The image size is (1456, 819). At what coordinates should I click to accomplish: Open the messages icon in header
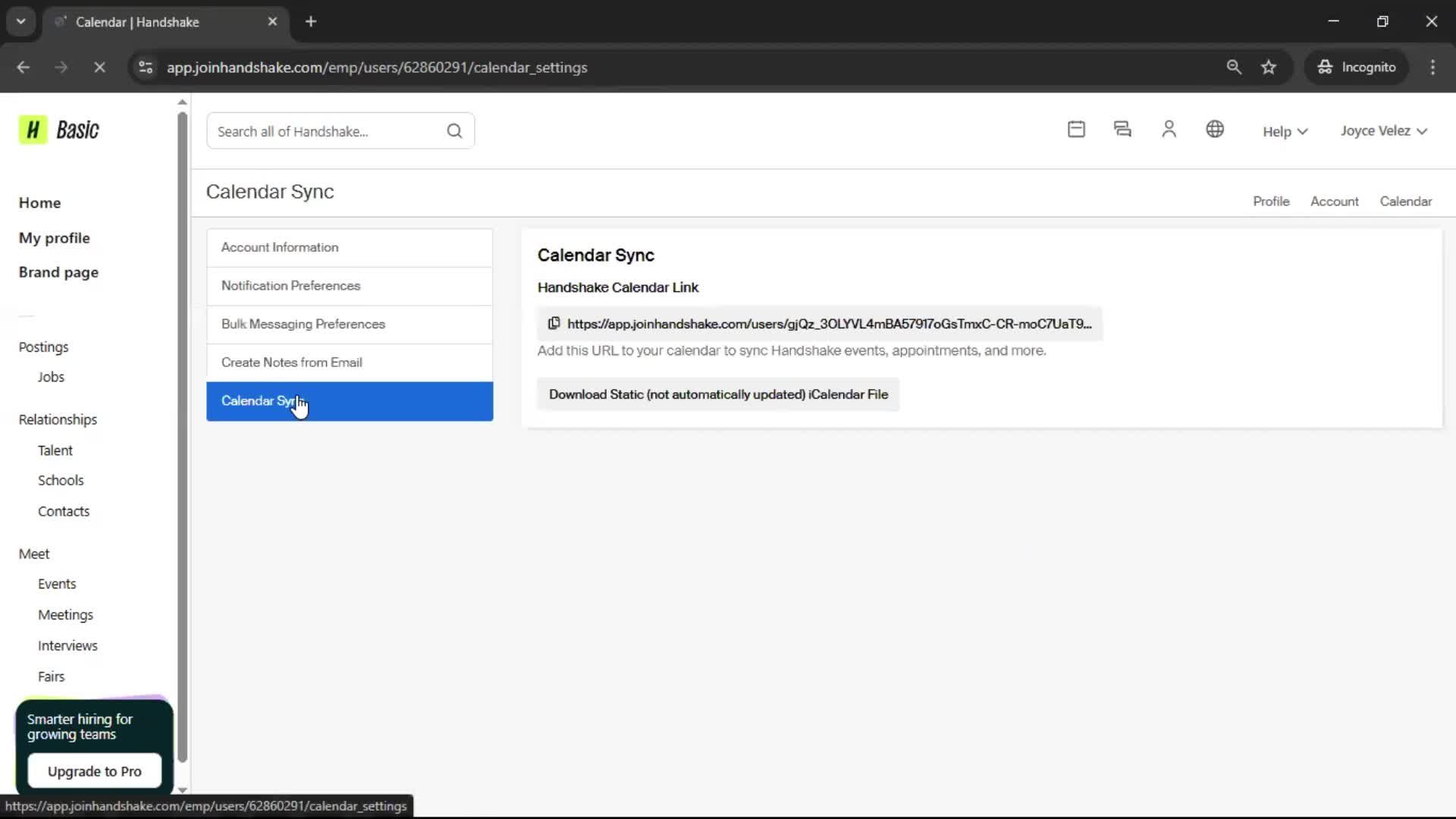[1122, 130]
